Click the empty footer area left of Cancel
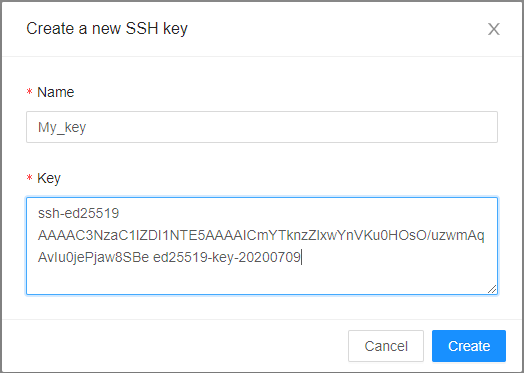Image resolution: width=524 pixels, height=373 pixels. click(x=174, y=346)
